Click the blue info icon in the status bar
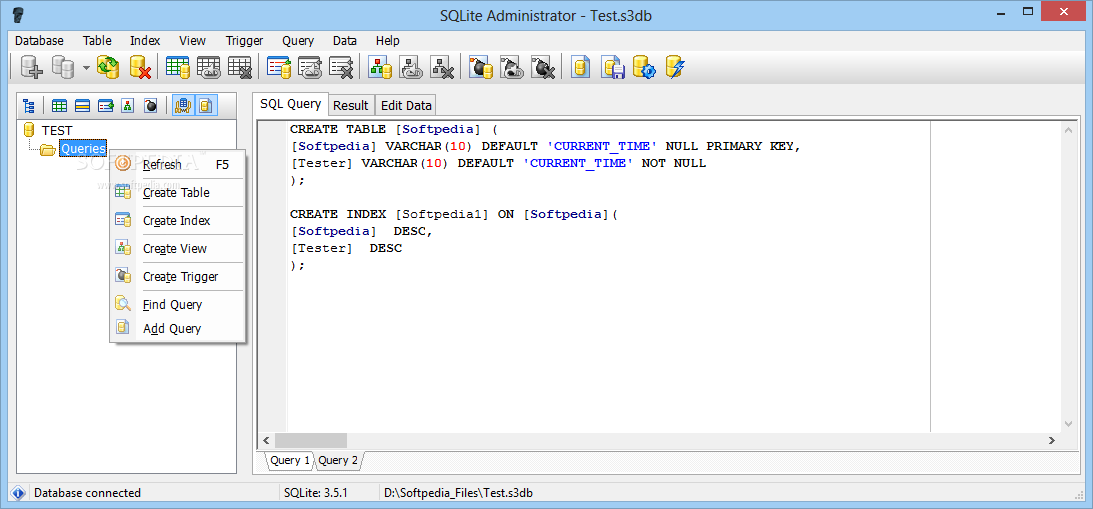1093x509 pixels. 19,493
